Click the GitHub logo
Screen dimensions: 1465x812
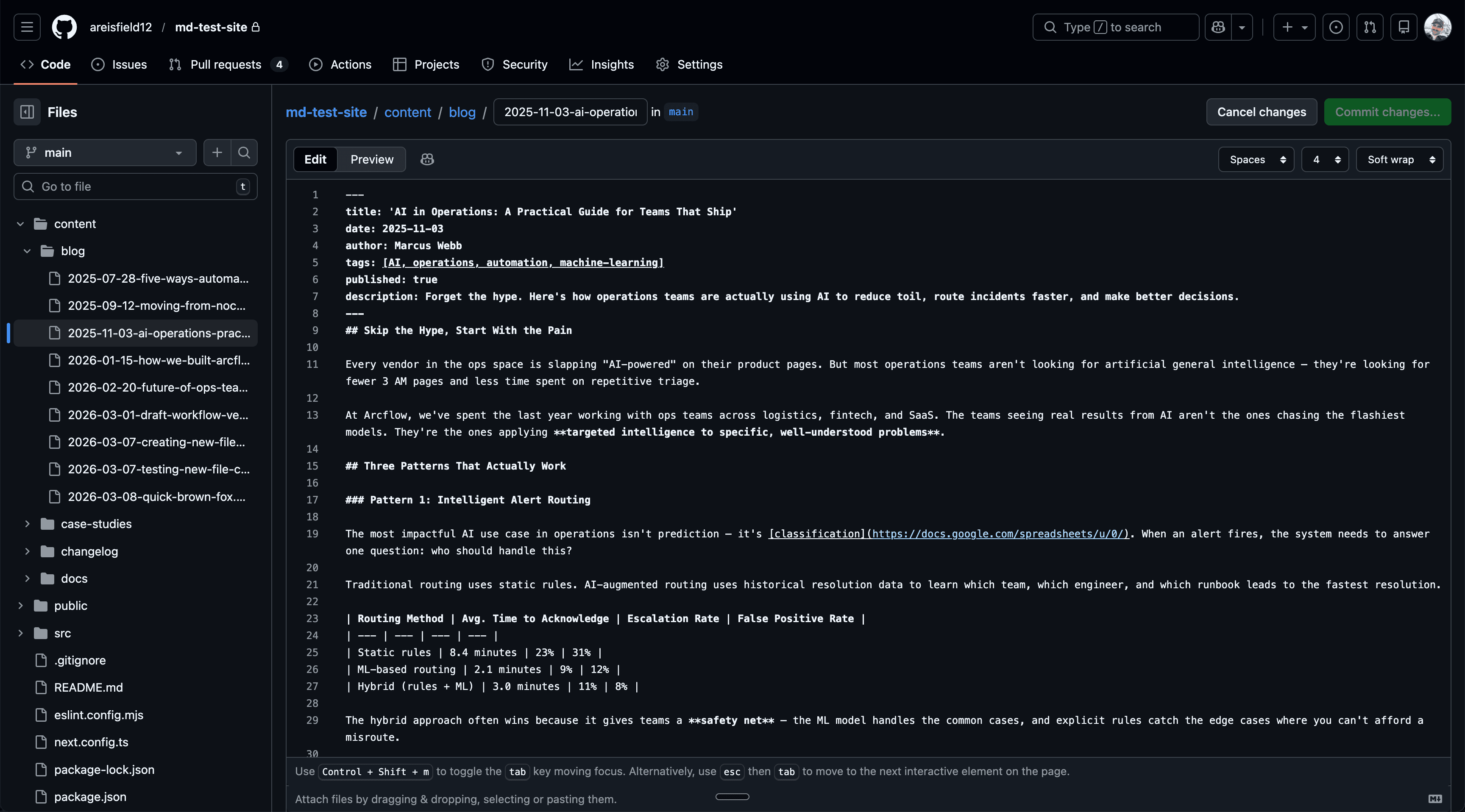pos(64,27)
